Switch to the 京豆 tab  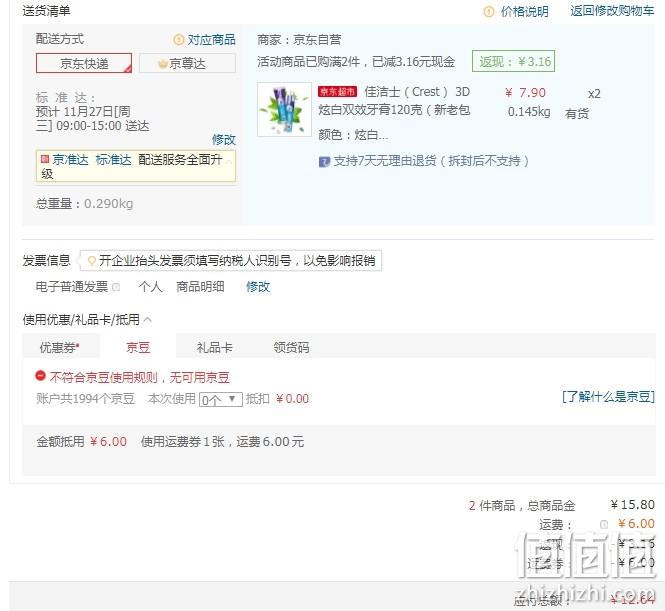[x=138, y=348]
